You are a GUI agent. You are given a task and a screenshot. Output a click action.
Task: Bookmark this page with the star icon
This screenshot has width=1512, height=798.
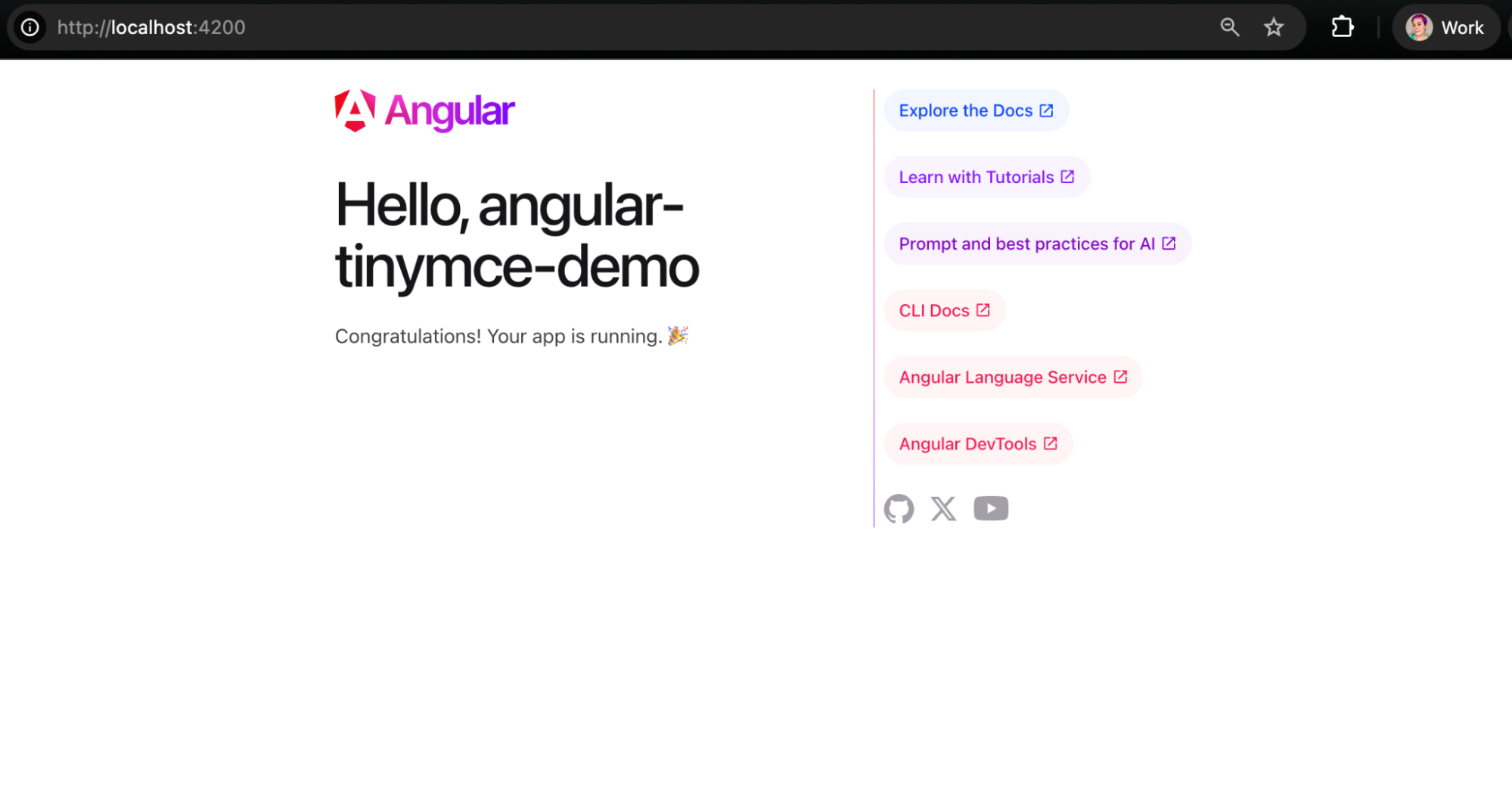click(1274, 27)
